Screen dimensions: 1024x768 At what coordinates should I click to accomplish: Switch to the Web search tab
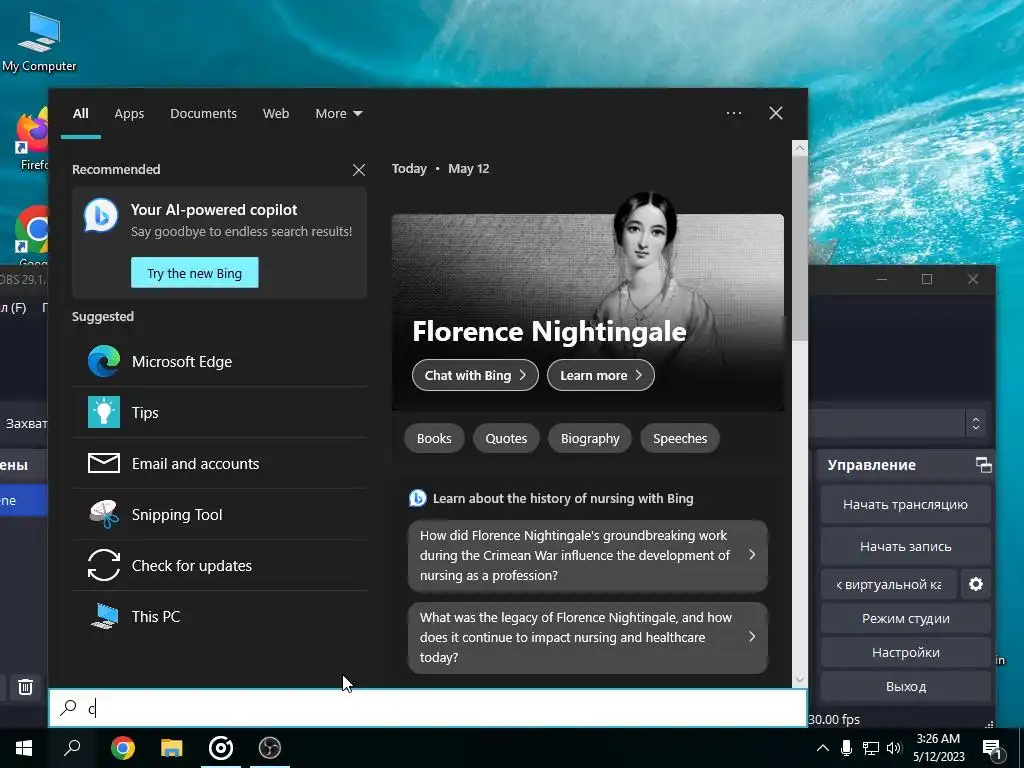pyautogui.click(x=276, y=114)
